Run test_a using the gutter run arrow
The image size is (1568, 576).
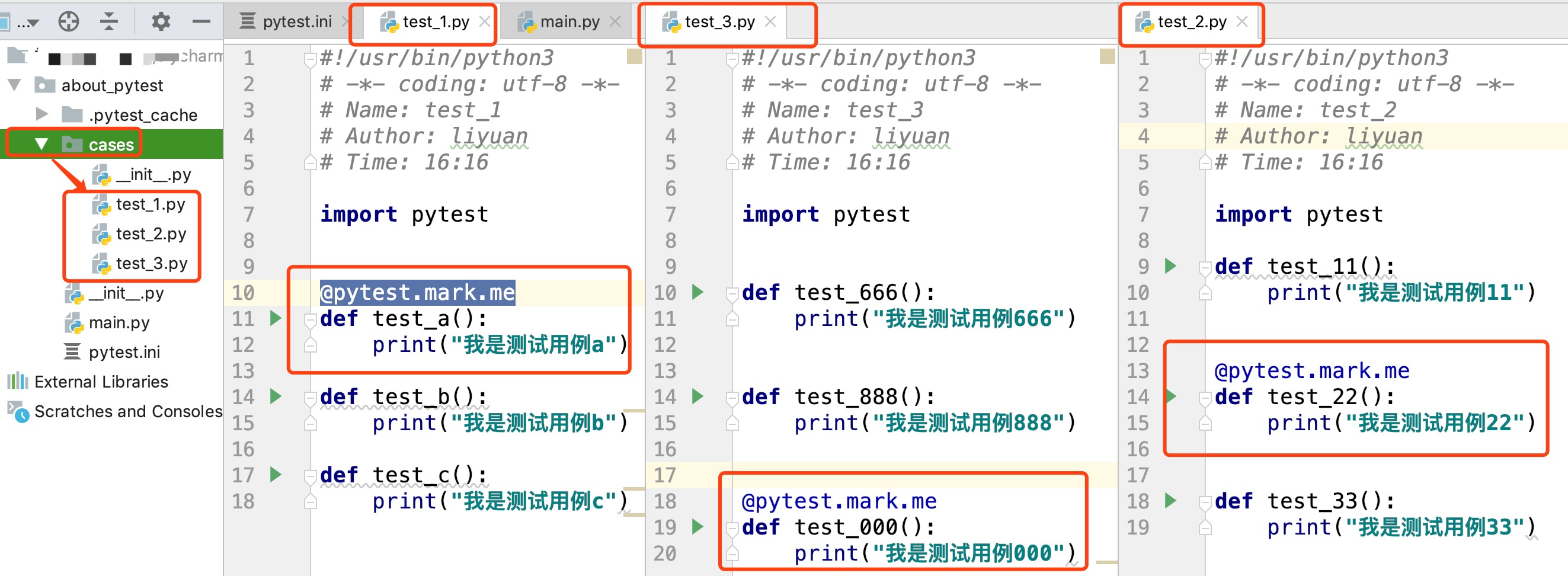pyautogui.click(x=276, y=318)
